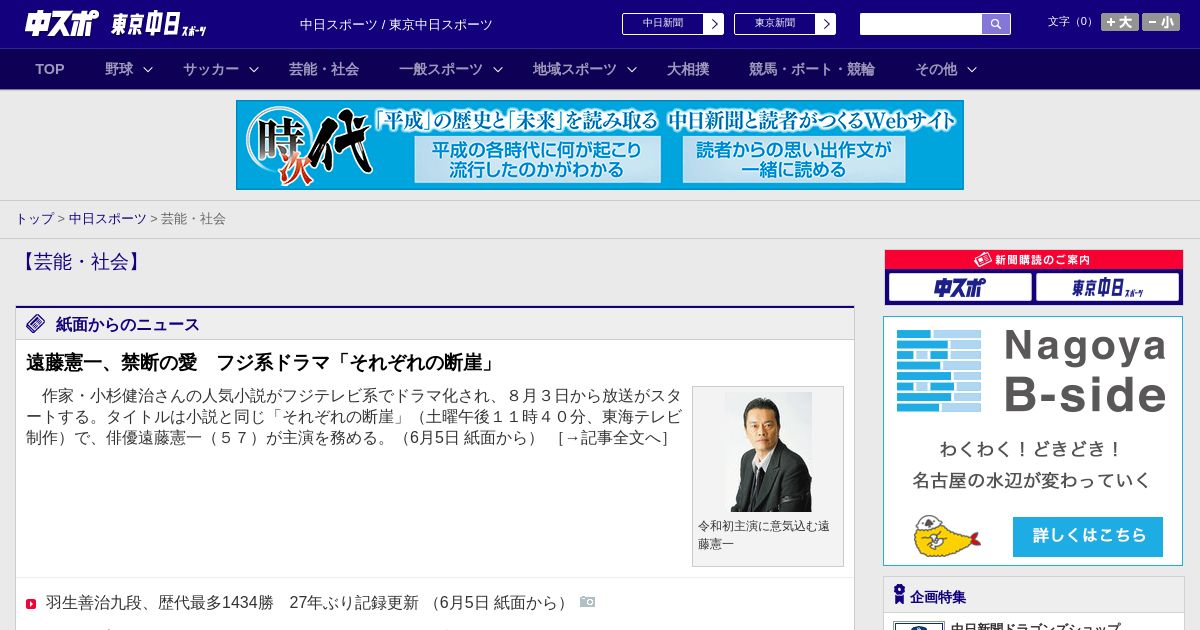Expand chevron beside 野球
Viewport: 1200px width, 630px height.
click(148, 70)
